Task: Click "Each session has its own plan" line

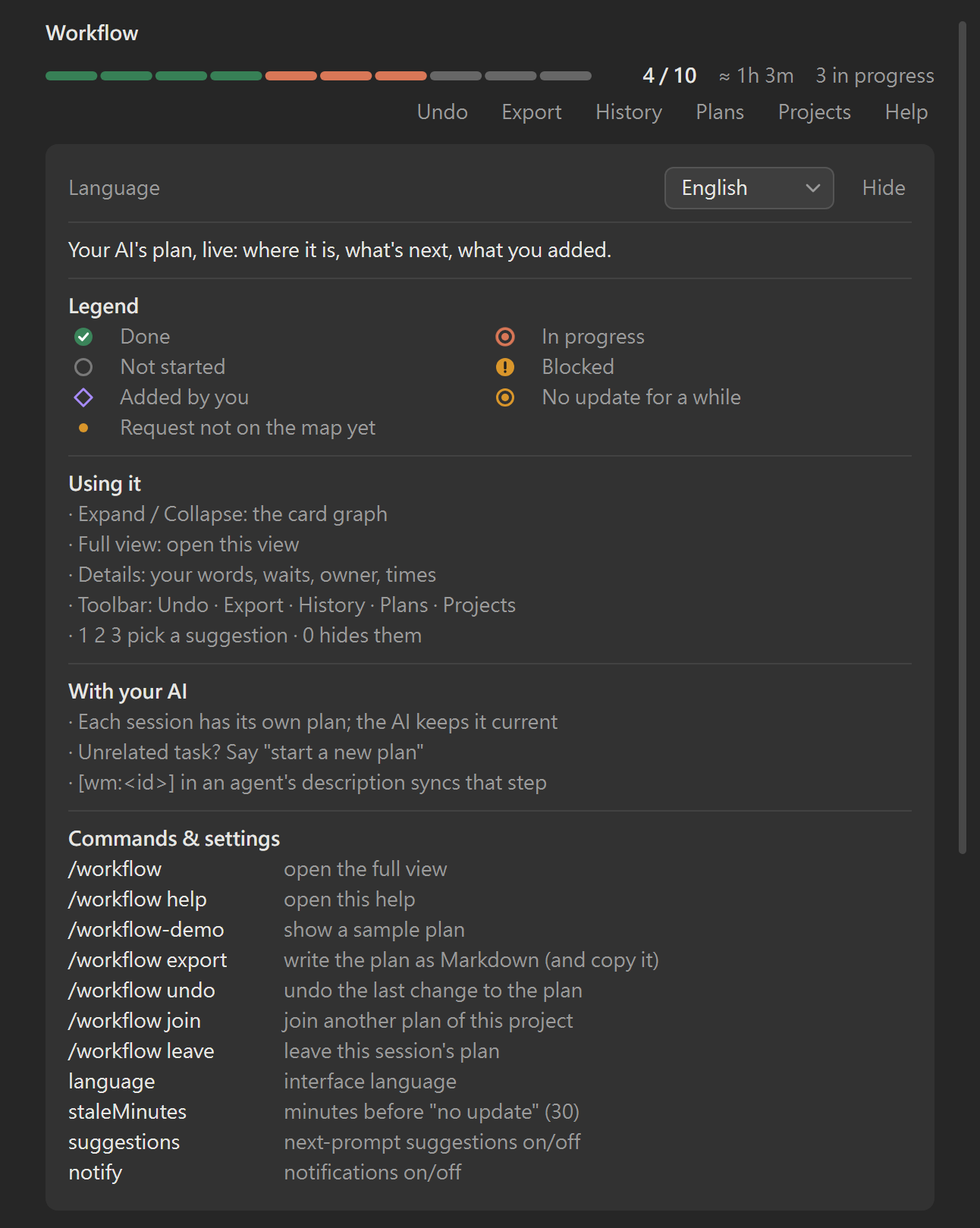Action: coord(313,722)
